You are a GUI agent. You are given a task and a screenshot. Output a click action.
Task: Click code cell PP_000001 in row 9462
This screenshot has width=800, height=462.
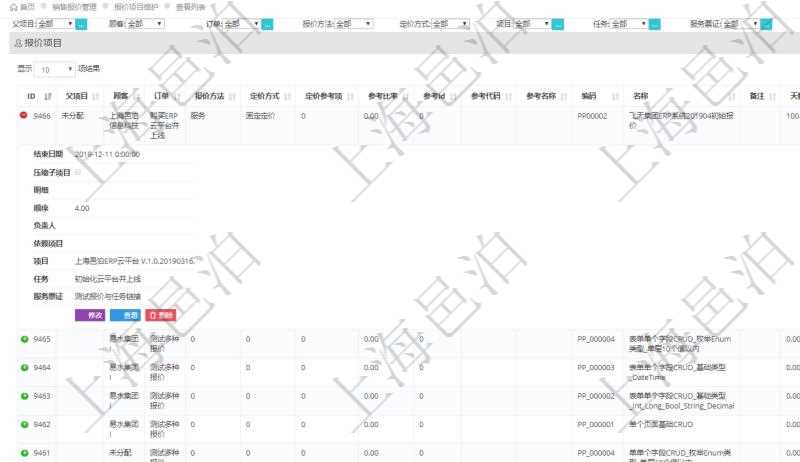click(596, 424)
